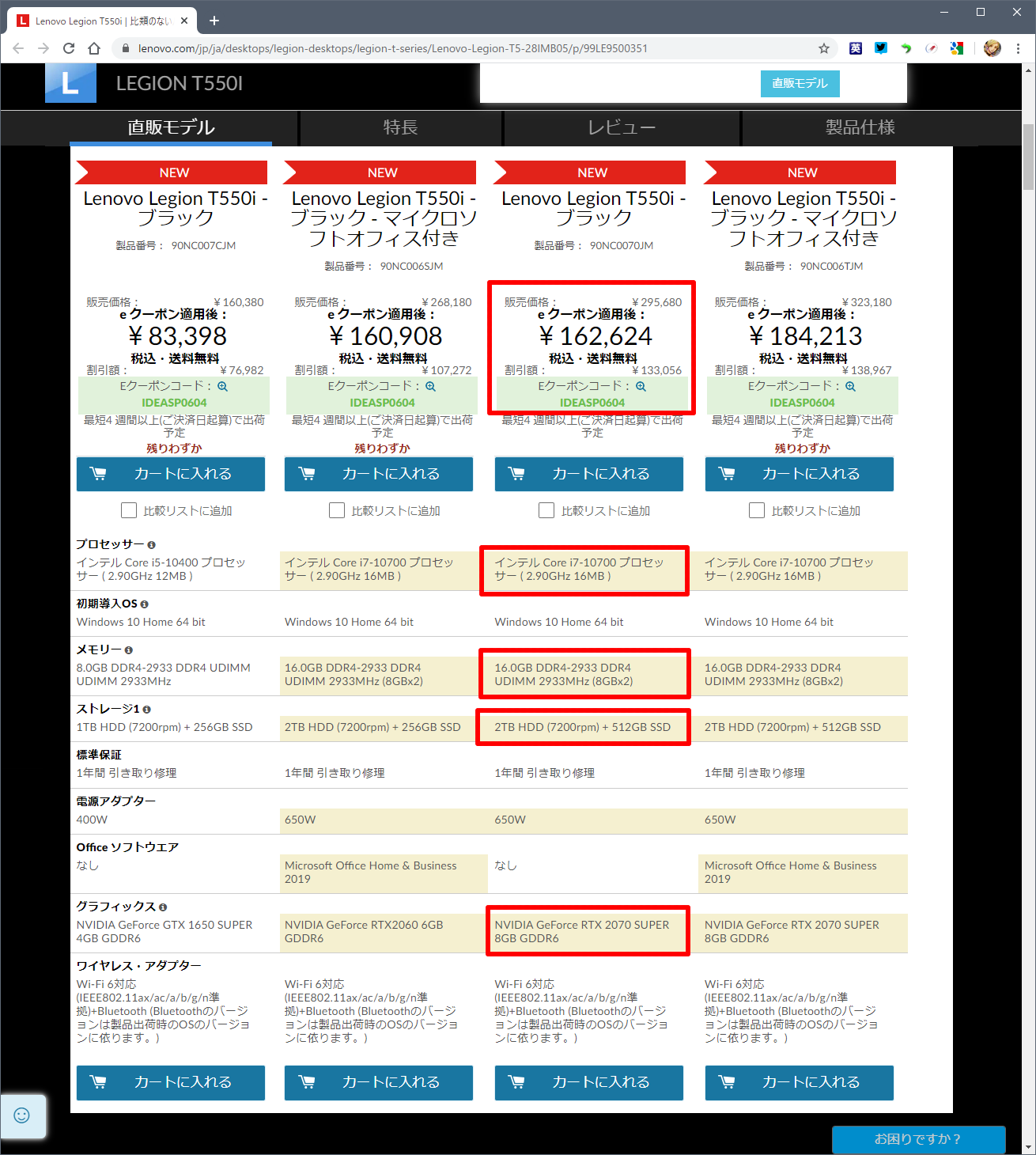The height and width of the screenshot is (1155, 1036).
Task: Open a new browser tab with the plus icon
Action: pyautogui.click(x=214, y=21)
